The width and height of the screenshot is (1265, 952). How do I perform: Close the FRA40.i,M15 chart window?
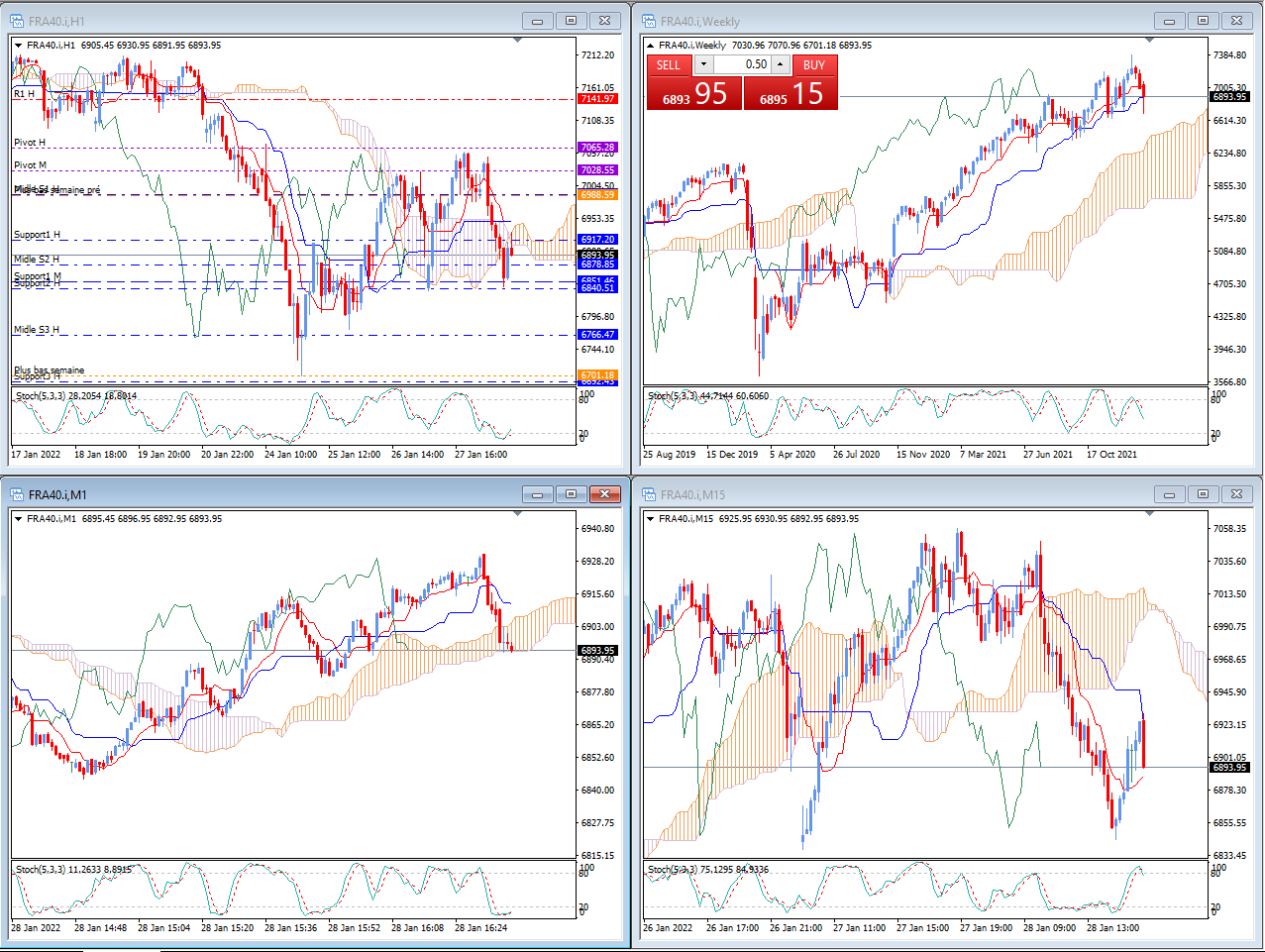(1236, 494)
